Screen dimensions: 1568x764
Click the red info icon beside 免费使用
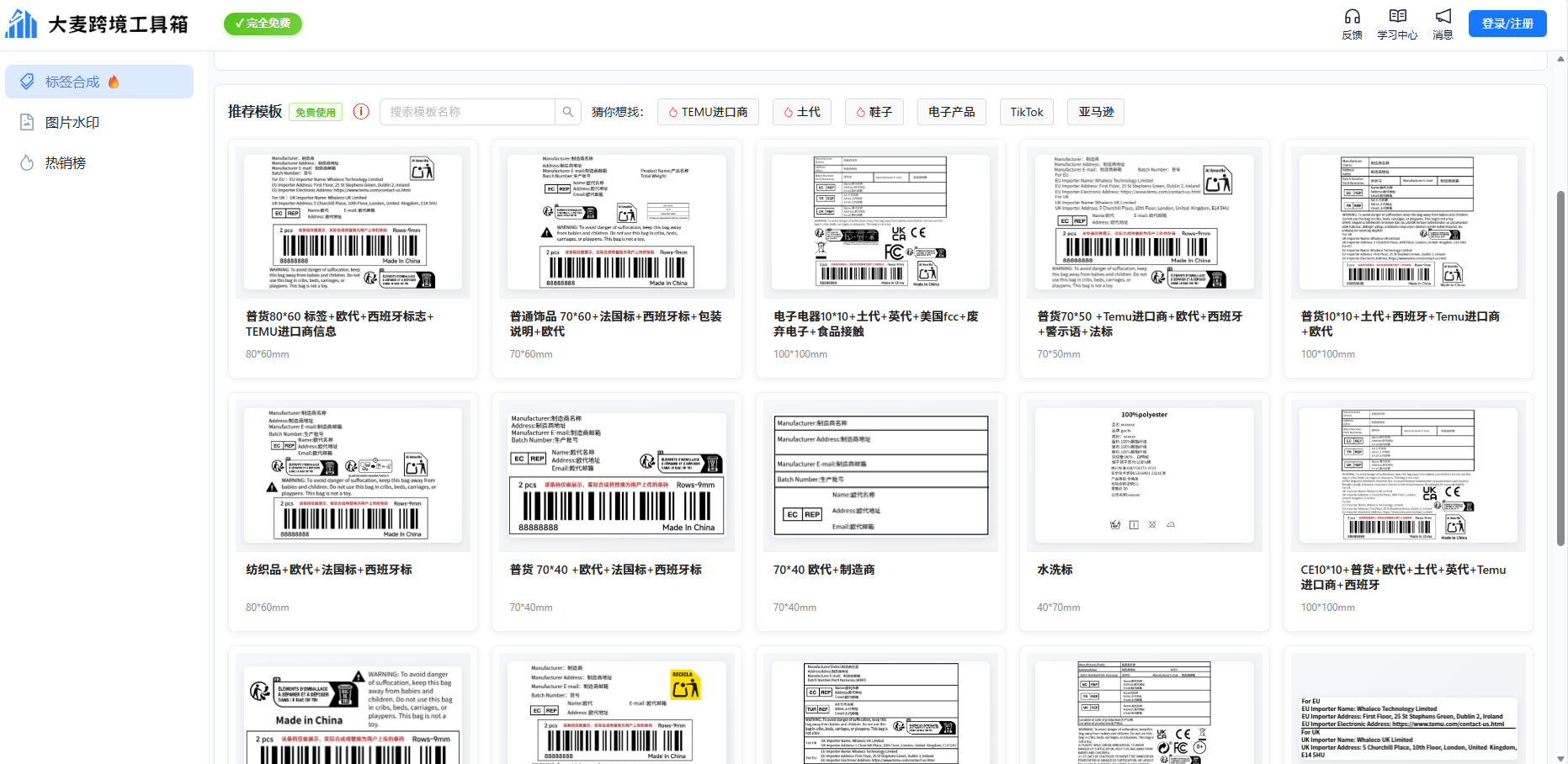pos(361,112)
